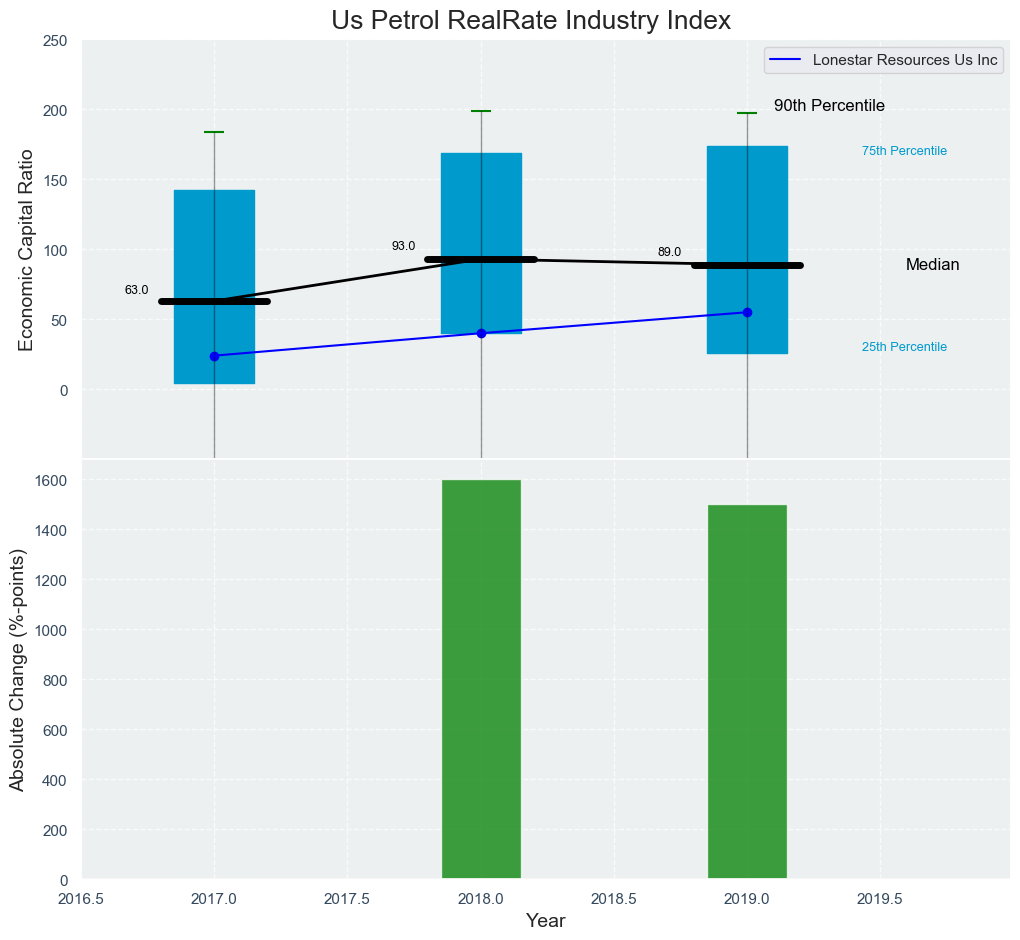Click the Economic Capital Ratio axis label
1020x940 pixels.
tap(27, 250)
